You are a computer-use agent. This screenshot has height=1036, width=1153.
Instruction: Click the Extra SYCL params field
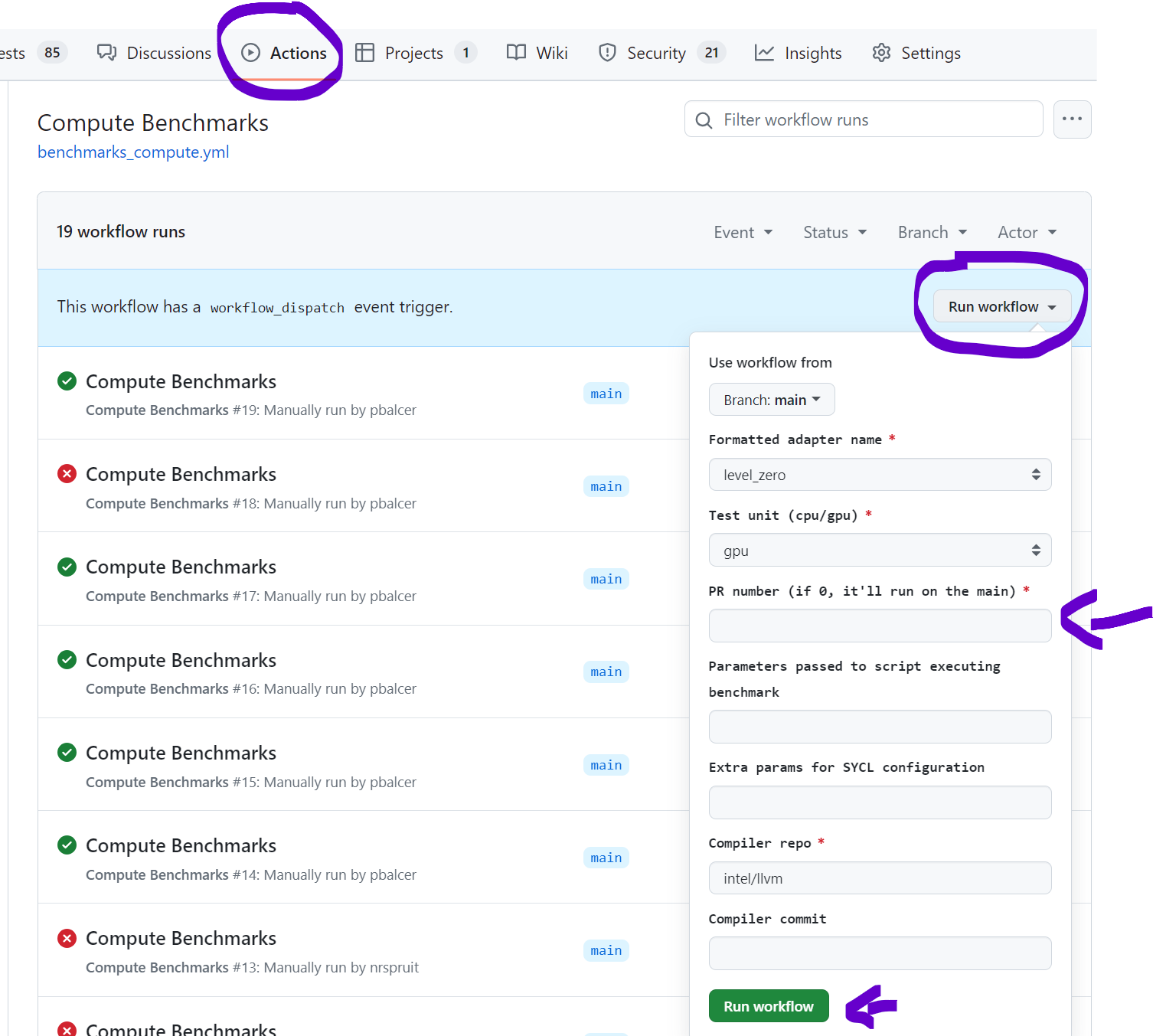tap(880, 802)
